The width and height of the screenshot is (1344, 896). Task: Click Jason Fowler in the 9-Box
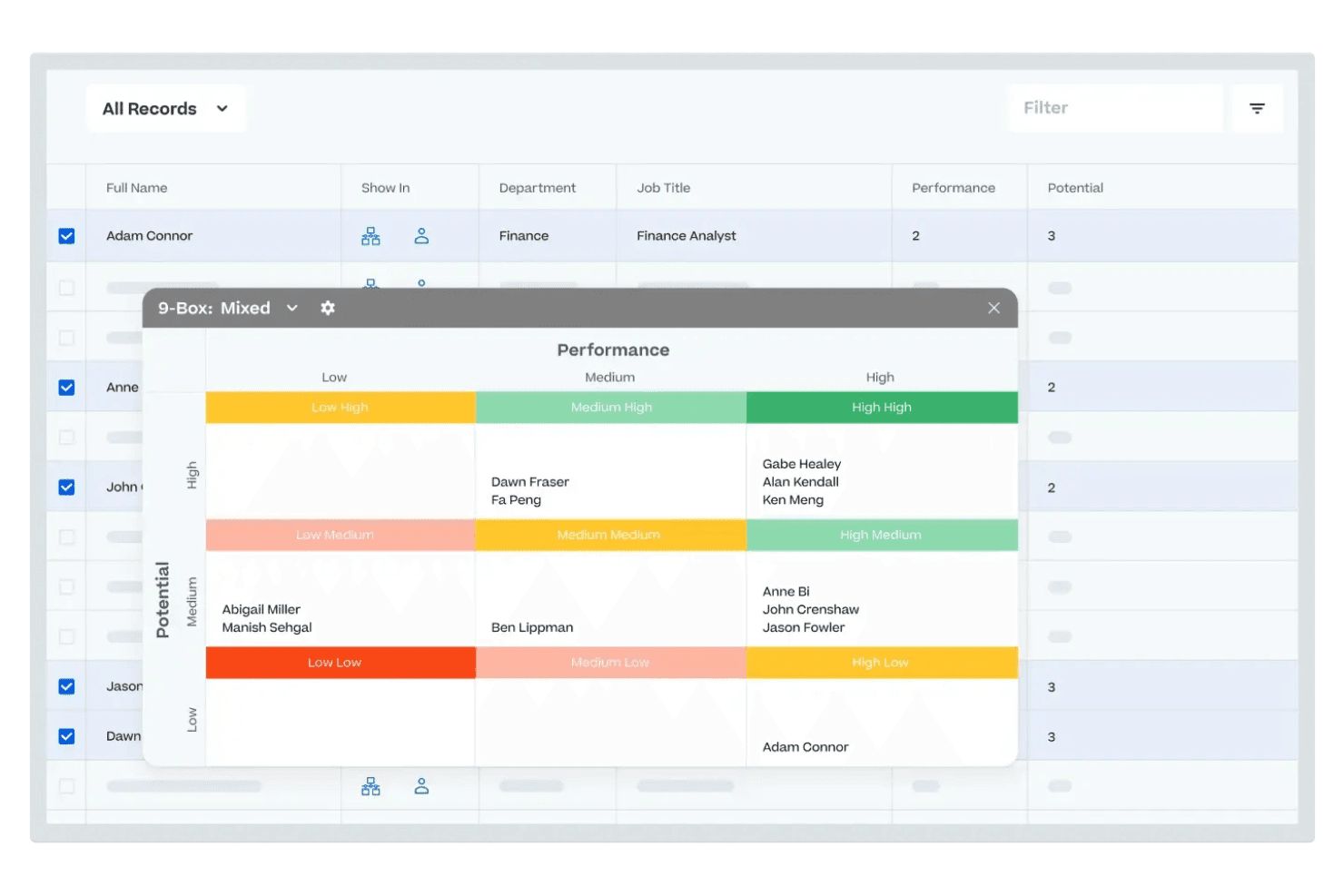click(804, 627)
